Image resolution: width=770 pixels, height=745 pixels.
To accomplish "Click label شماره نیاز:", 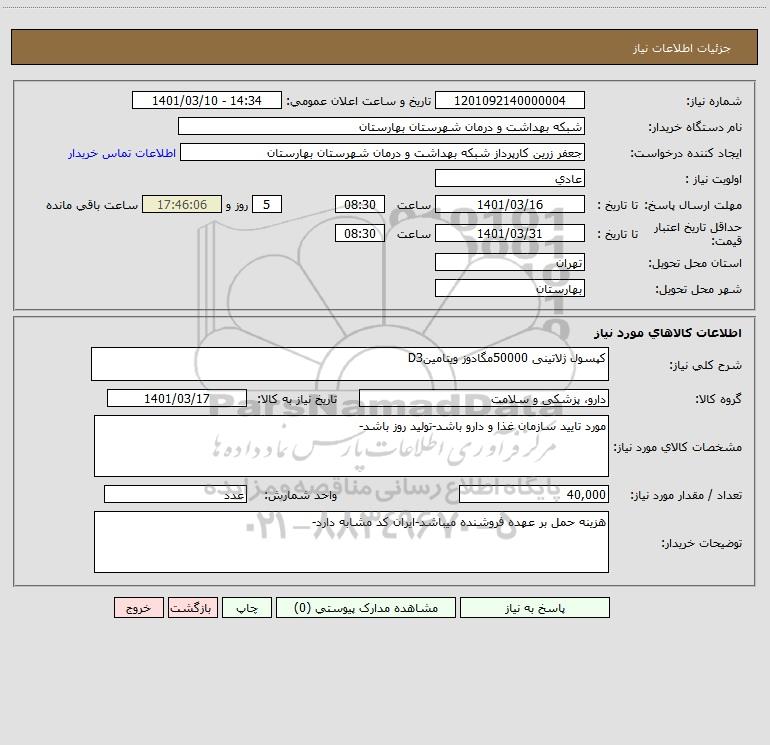I will [x=714, y=101].
